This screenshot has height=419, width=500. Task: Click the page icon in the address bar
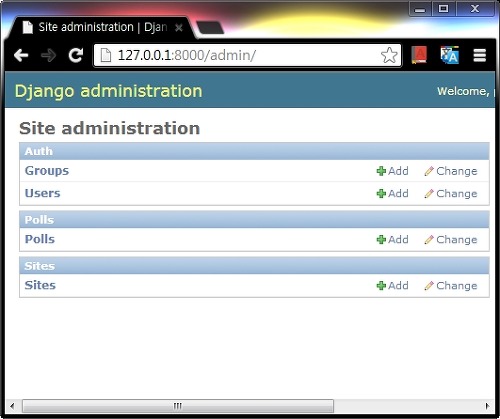point(106,55)
